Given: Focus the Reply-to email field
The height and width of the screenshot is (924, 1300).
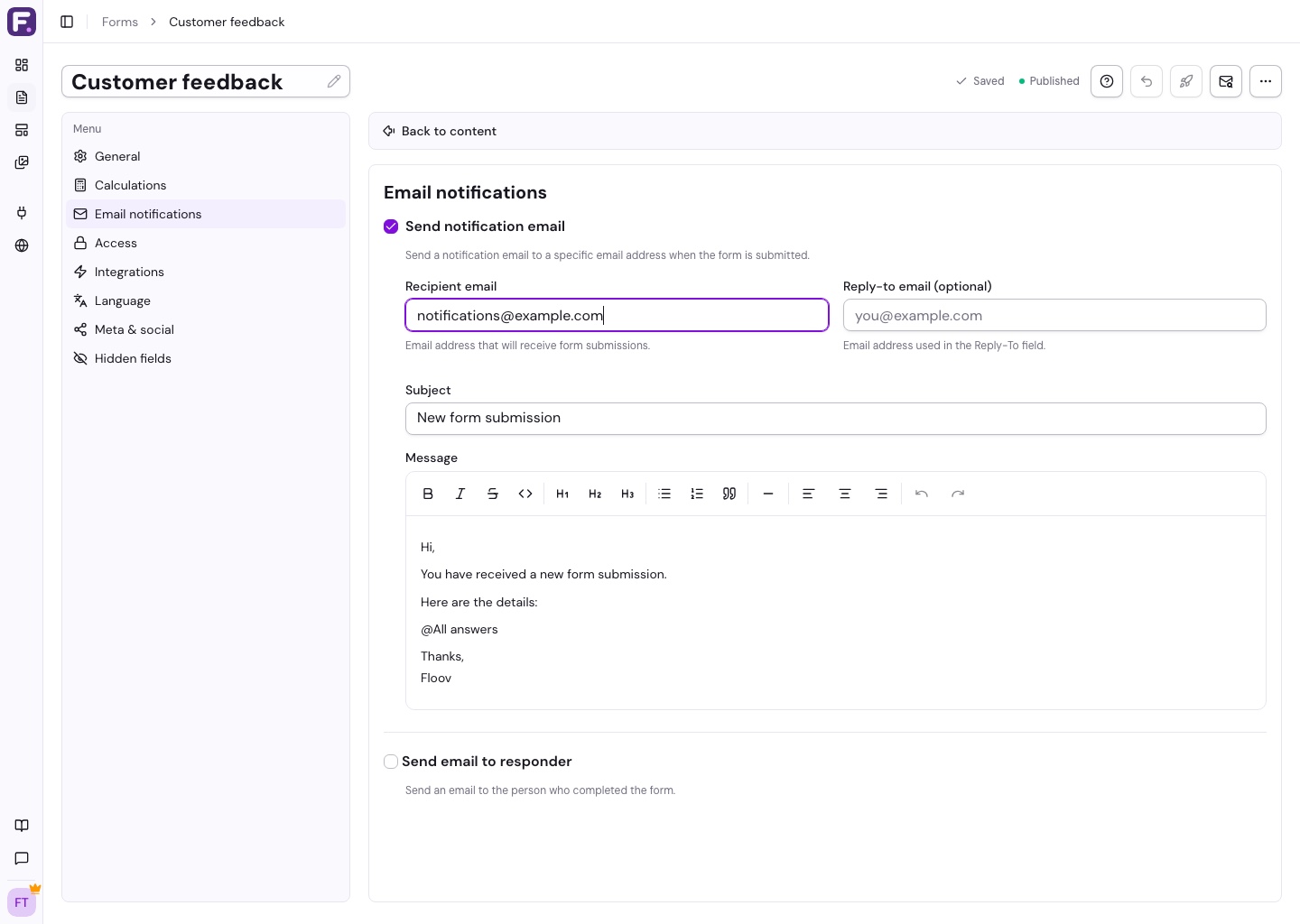Looking at the screenshot, I should [x=1054, y=315].
